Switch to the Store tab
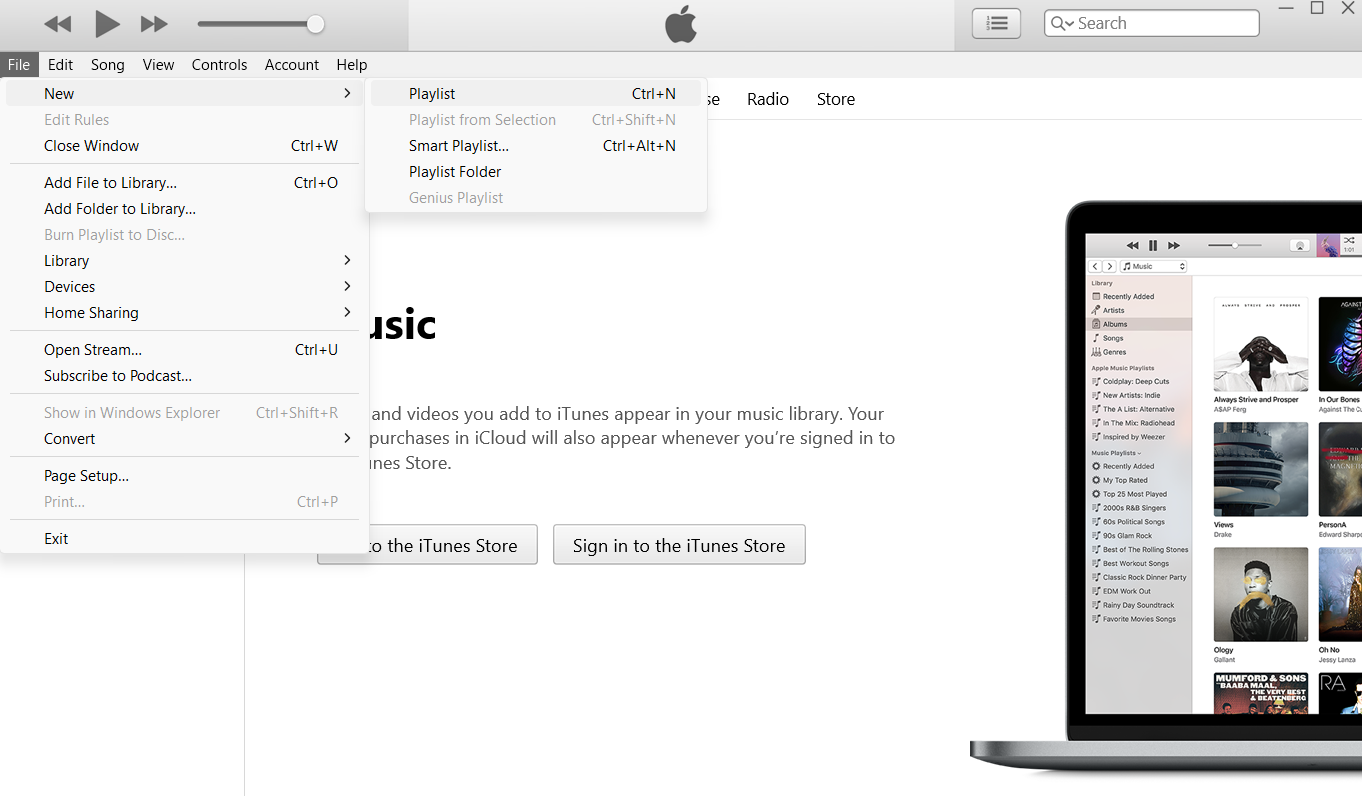 (836, 99)
